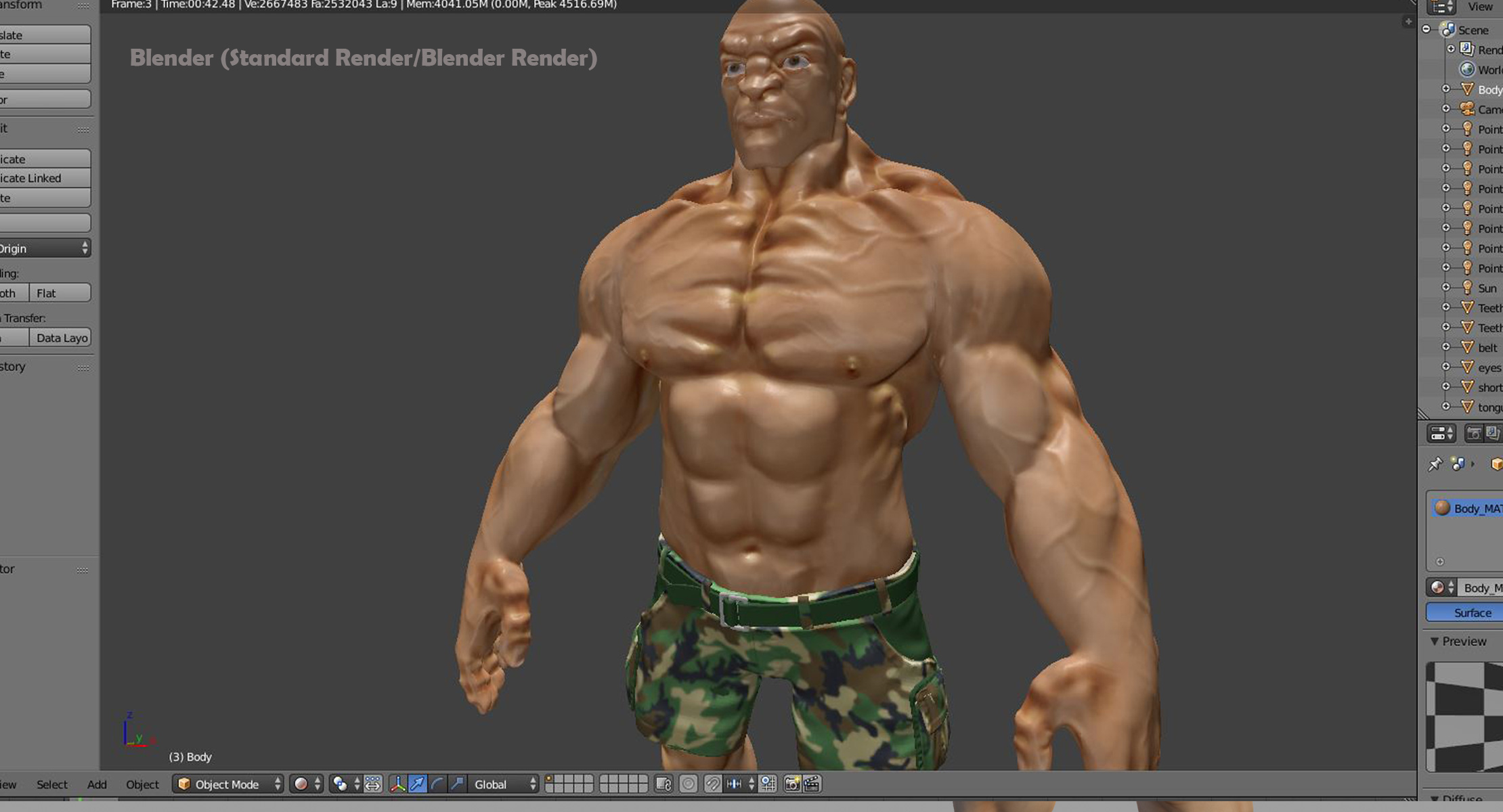Open the Object Mode dropdown

tap(227, 784)
